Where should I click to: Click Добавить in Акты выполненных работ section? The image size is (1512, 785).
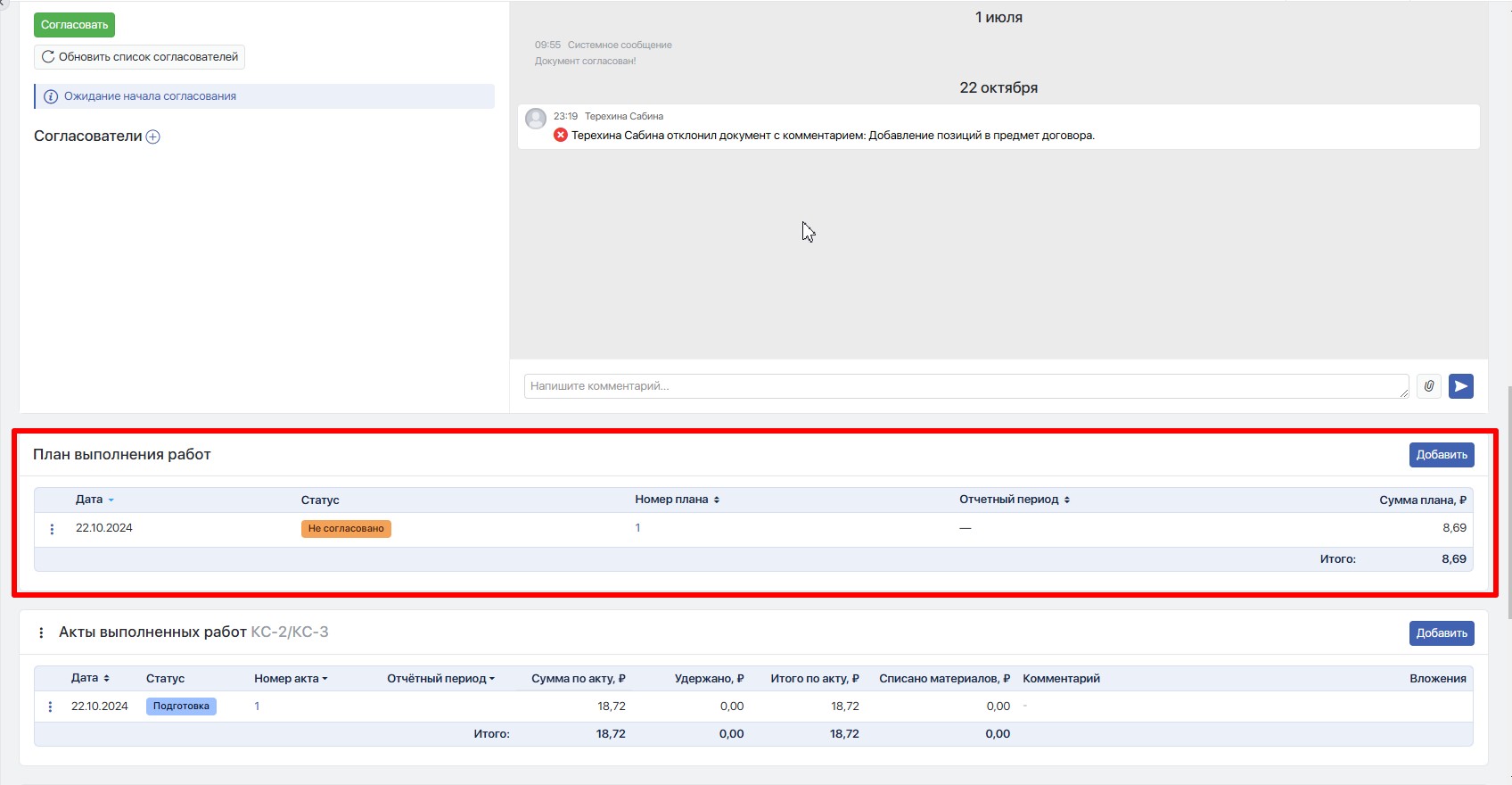pyautogui.click(x=1441, y=633)
